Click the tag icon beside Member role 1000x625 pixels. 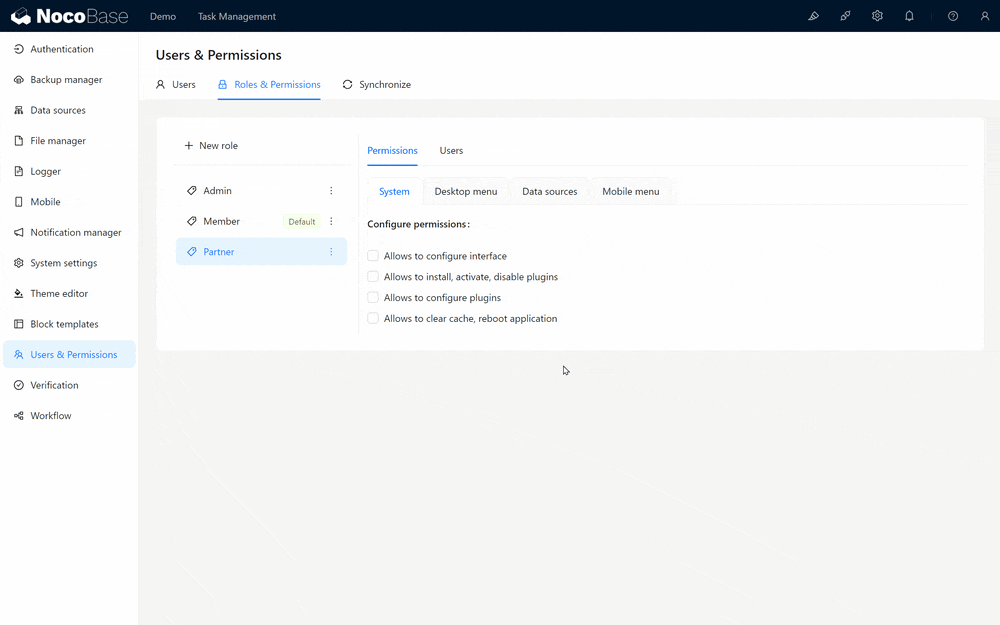click(x=191, y=221)
